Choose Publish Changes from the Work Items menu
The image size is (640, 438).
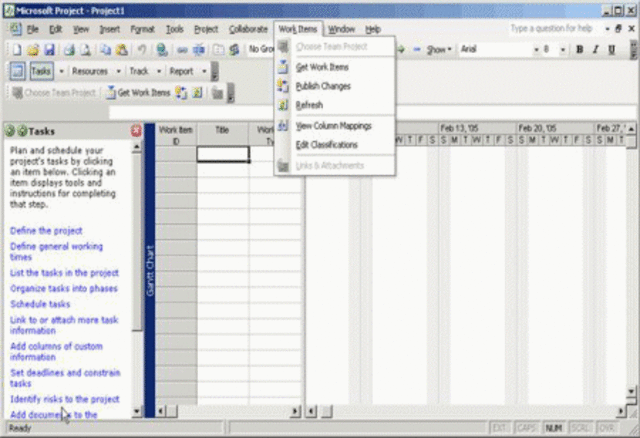pos(335,86)
